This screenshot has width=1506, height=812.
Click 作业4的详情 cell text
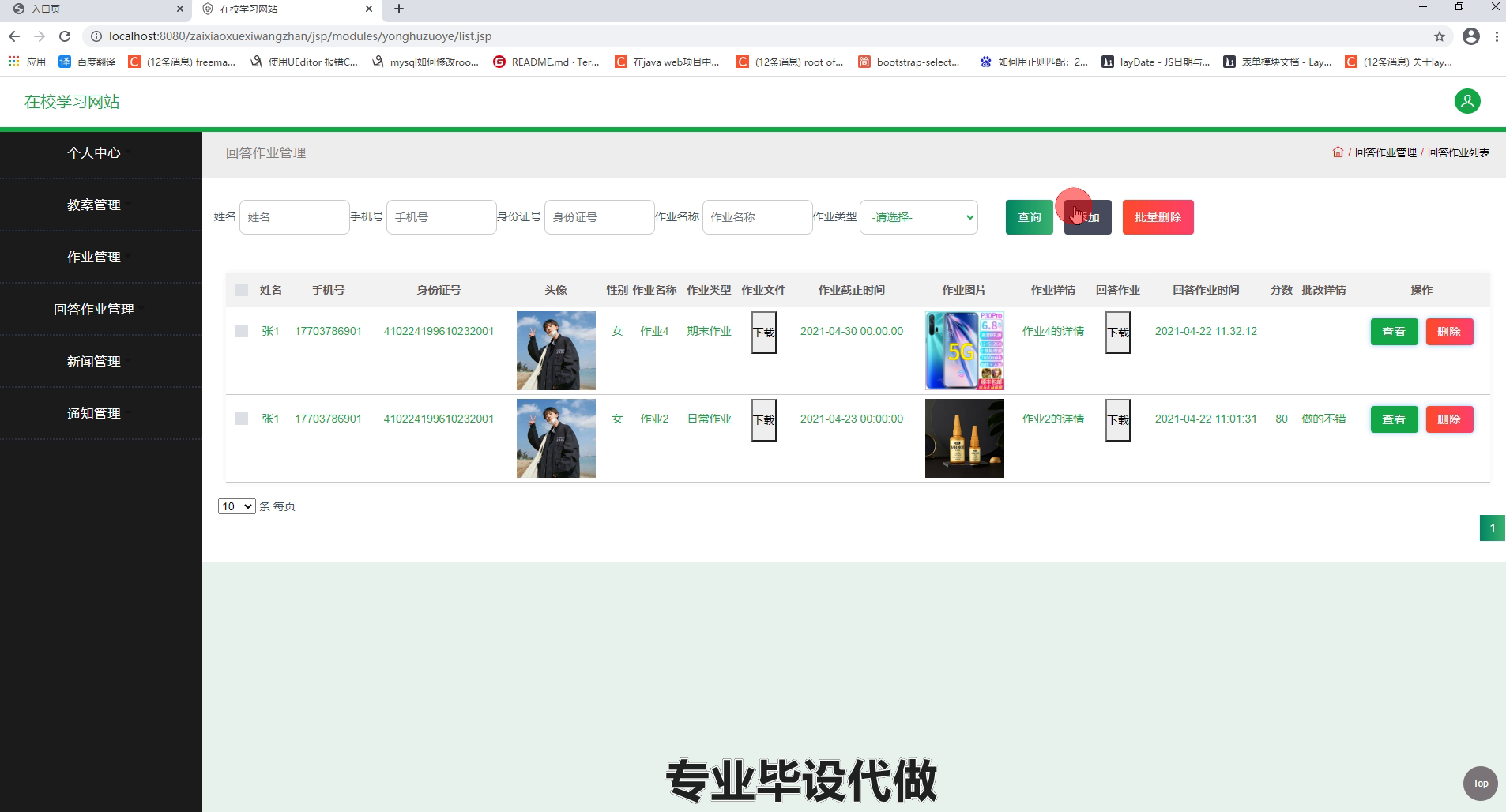1053,331
